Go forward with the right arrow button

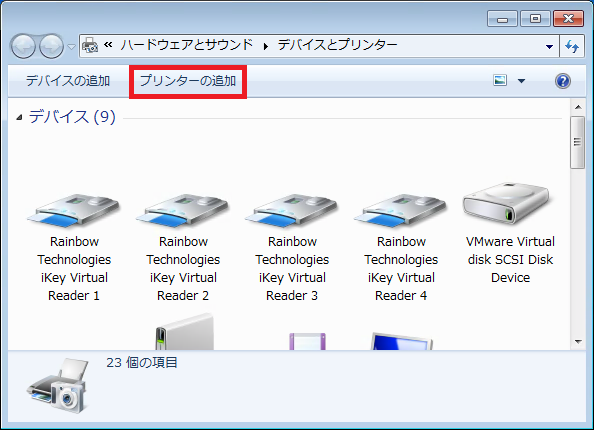pyautogui.click(x=52, y=47)
